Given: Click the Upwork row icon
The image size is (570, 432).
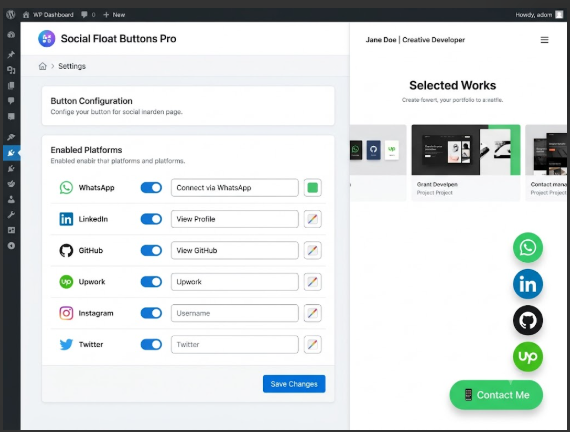Looking at the screenshot, I should (x=66, y=282).
